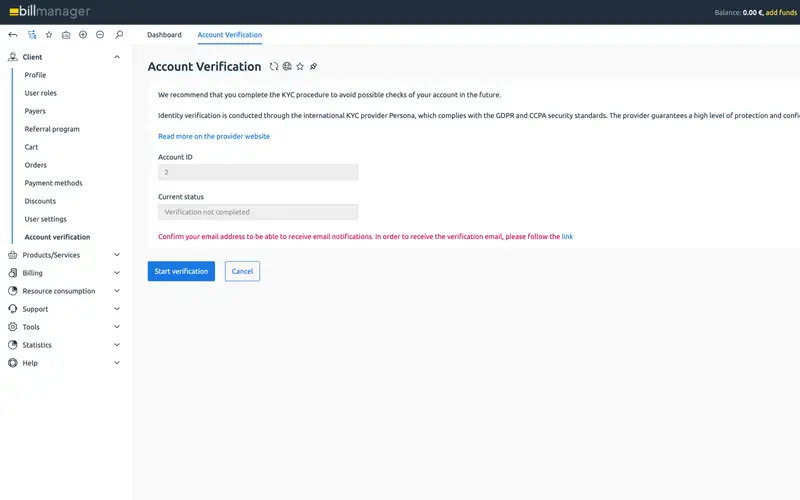Open User roles in the sidebar
The image size is (800, 500).
point(40,93)
